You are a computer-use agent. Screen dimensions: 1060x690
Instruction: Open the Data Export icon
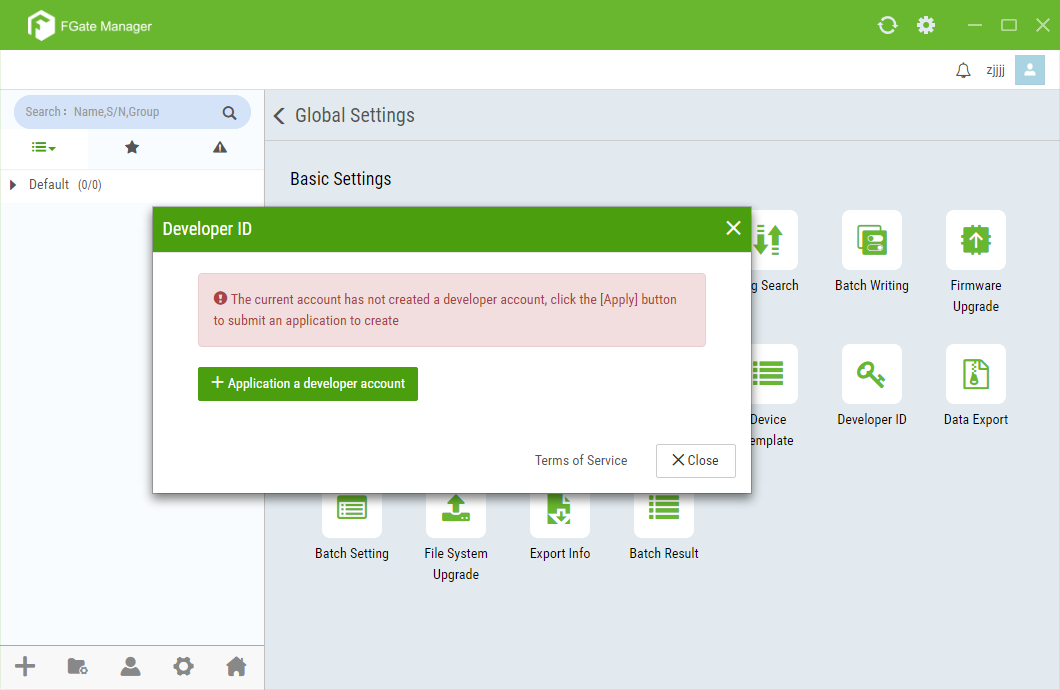975,374
